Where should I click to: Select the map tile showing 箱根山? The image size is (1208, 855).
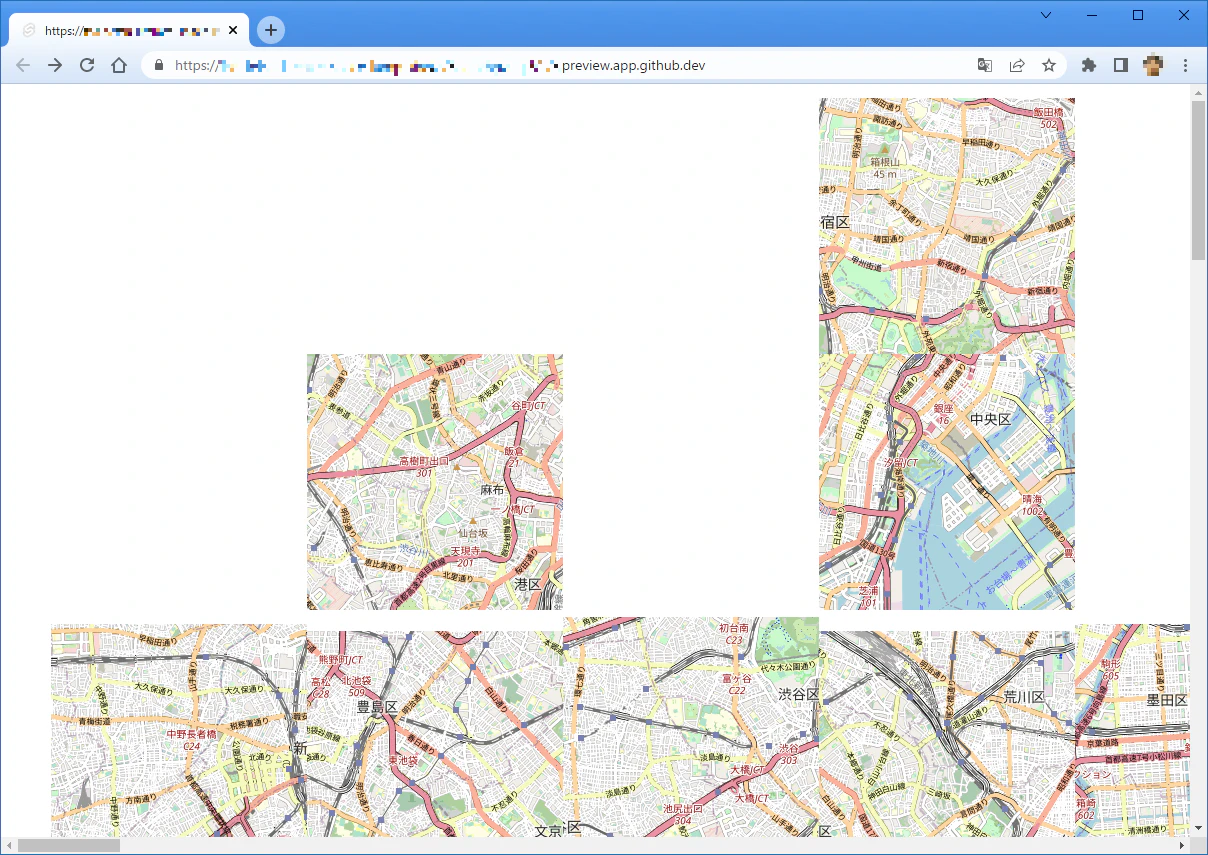pos(947,226)
